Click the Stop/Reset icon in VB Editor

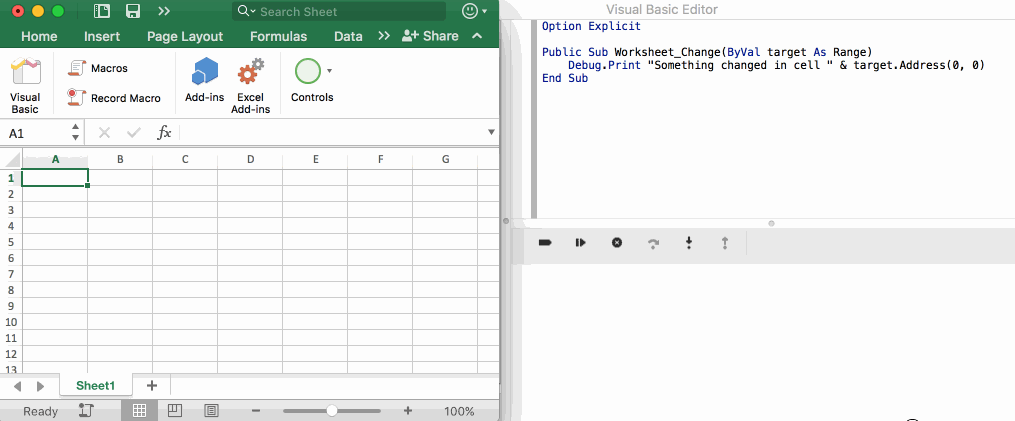click(x=617, y=243)
